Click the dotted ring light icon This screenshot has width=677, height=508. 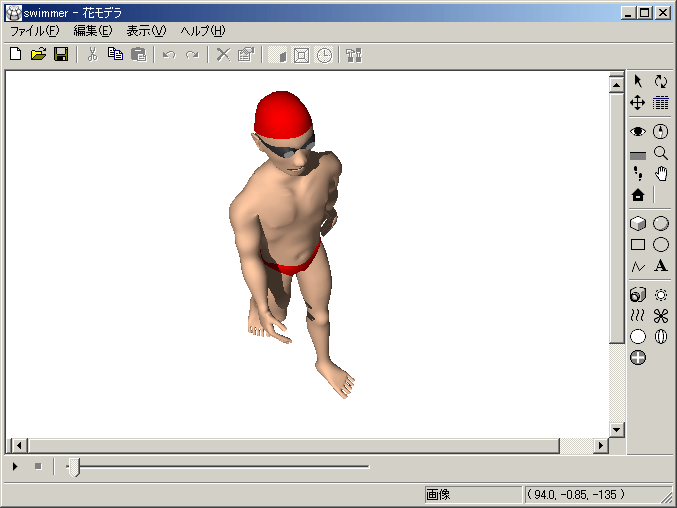pos(661,295)
